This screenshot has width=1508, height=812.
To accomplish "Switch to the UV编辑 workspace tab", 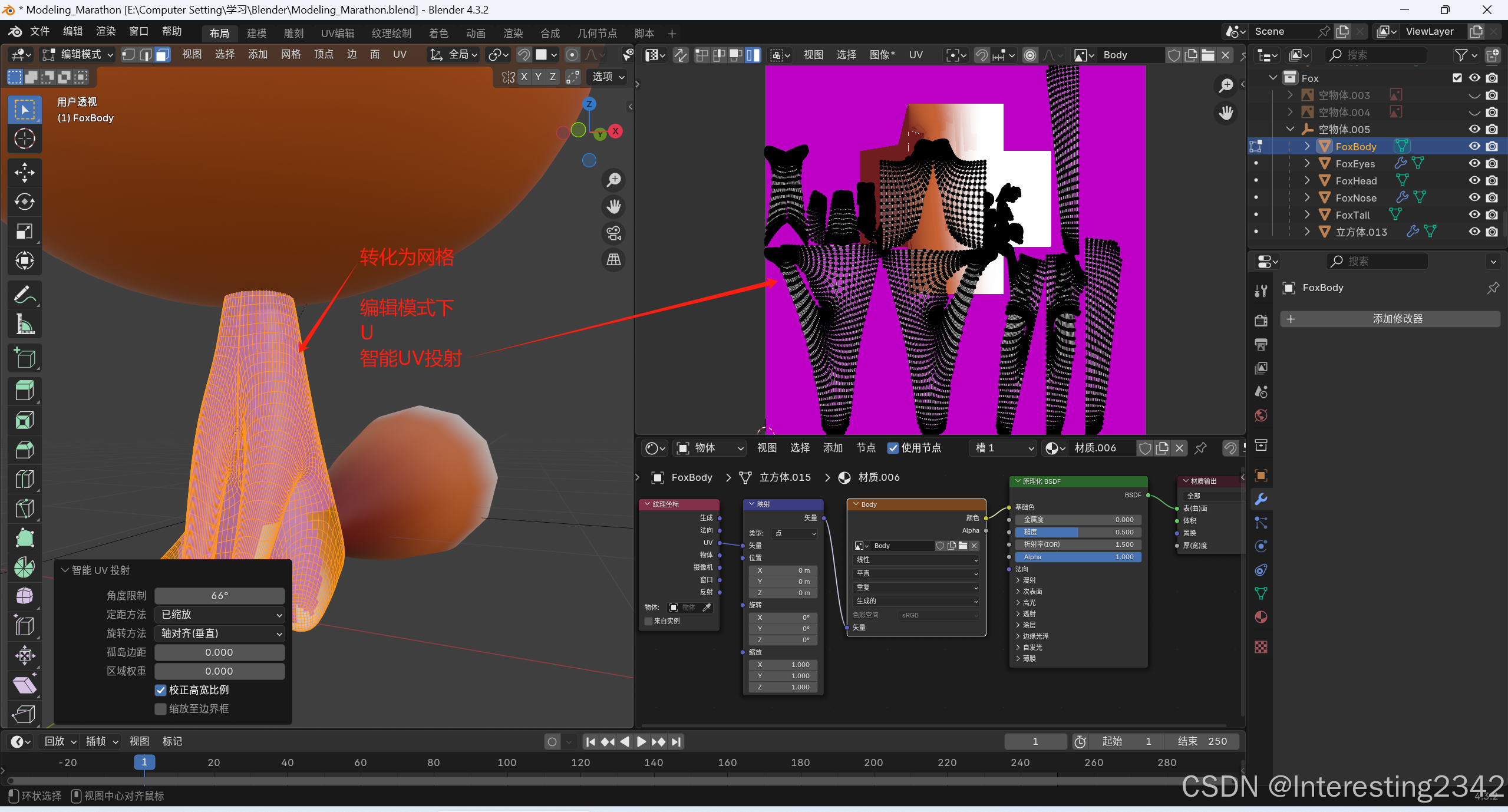I will pyautogui.click(x=337, y=34).
